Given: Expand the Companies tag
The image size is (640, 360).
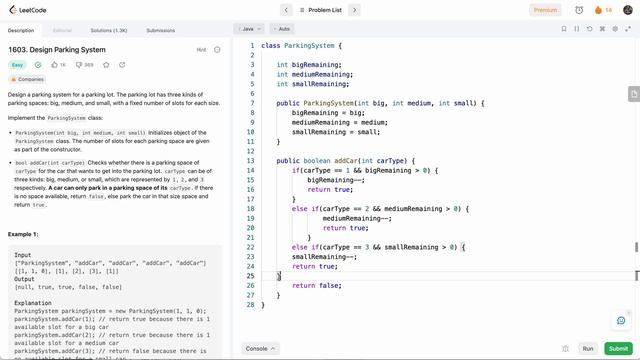Looking at the screenshot, I should pos(27,79).
